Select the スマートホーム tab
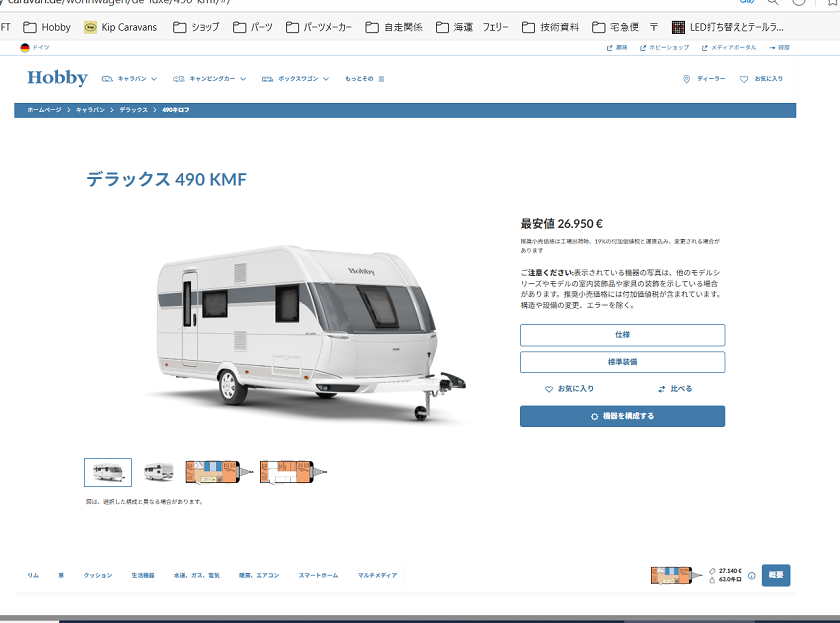This screenshot has height=623, width=840. point(318,575)
